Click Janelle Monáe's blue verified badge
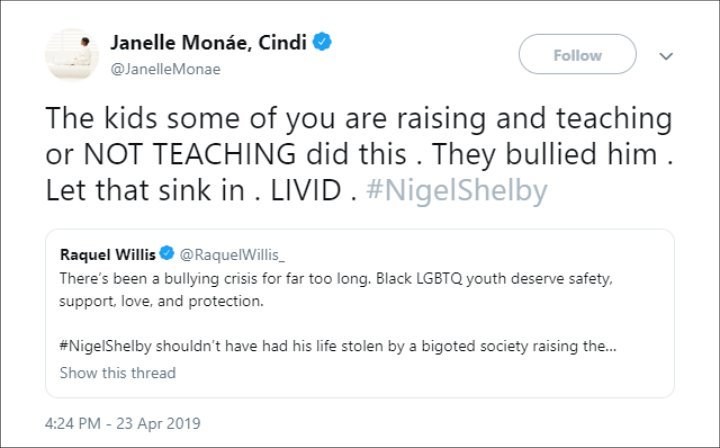This screenshot has width=720, height=448. [322, 42]
